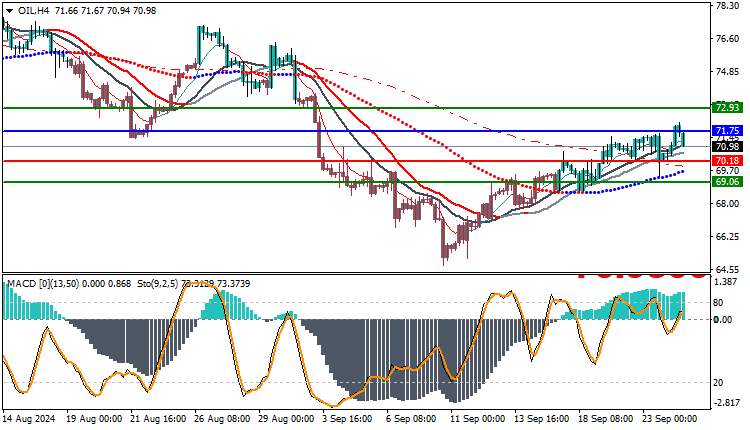
Task: Click the 20 stochastic level label
Action: click(x=718, y=383)
